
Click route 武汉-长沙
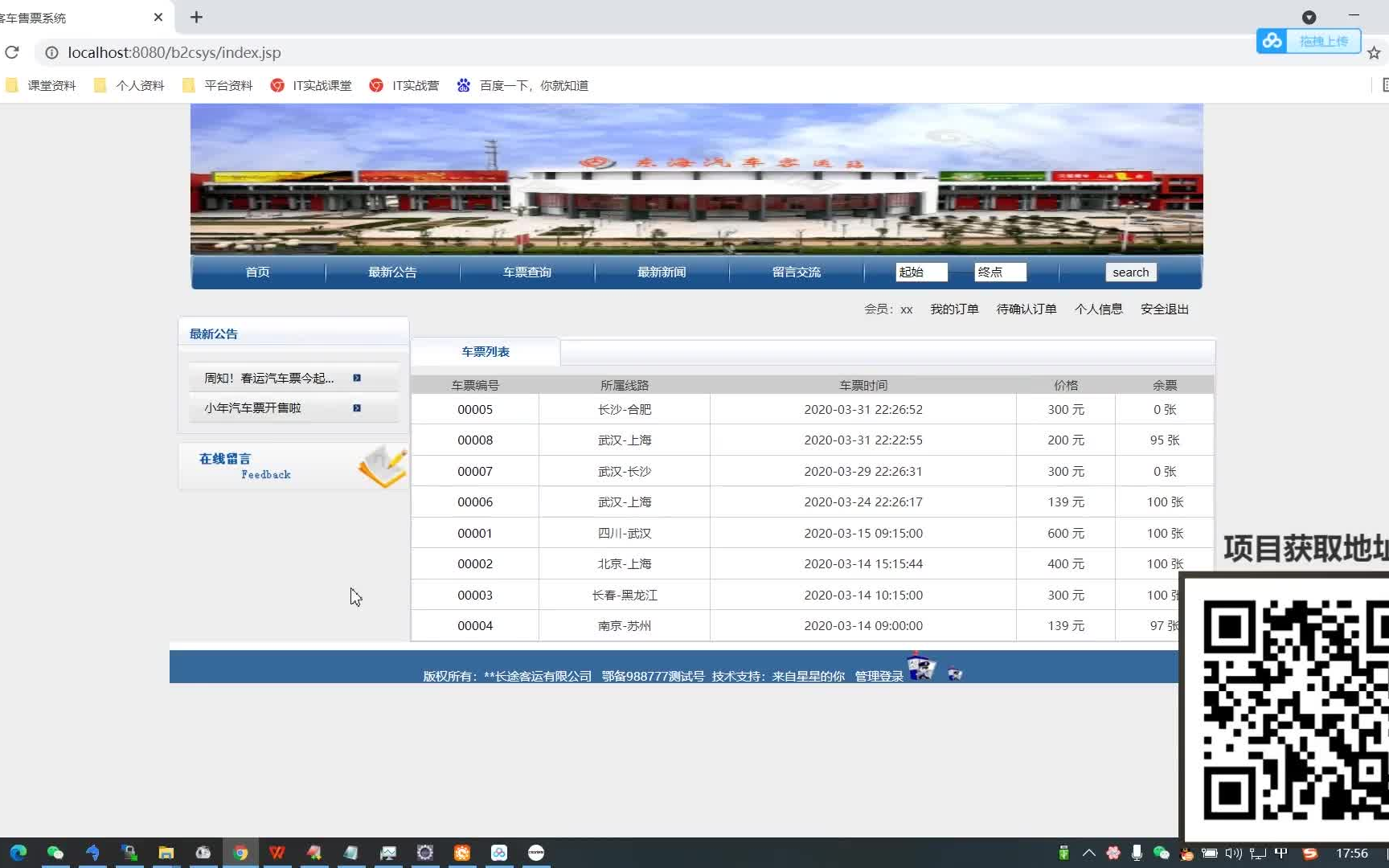625,472
